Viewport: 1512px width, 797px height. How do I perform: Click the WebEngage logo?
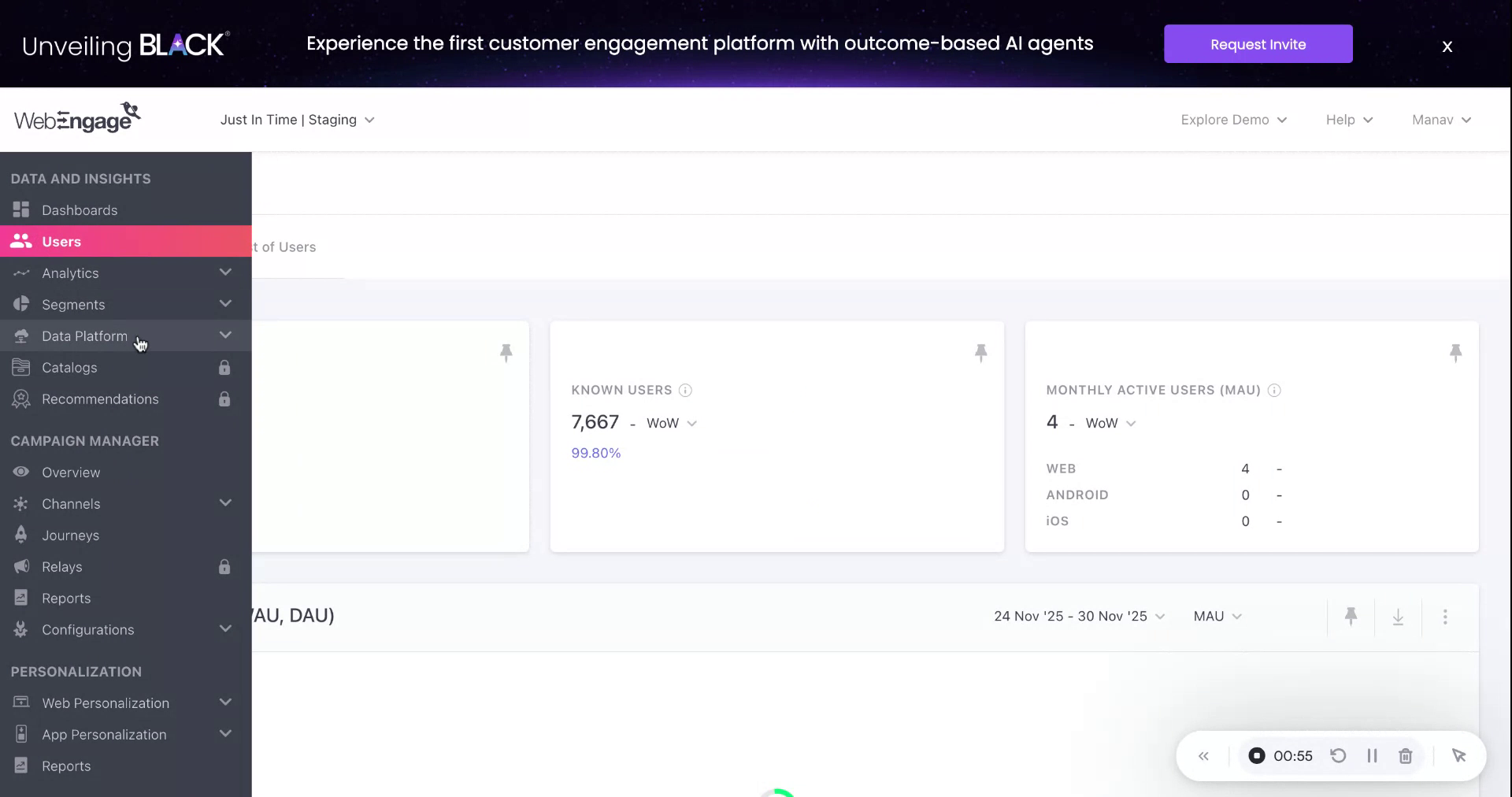76,117
